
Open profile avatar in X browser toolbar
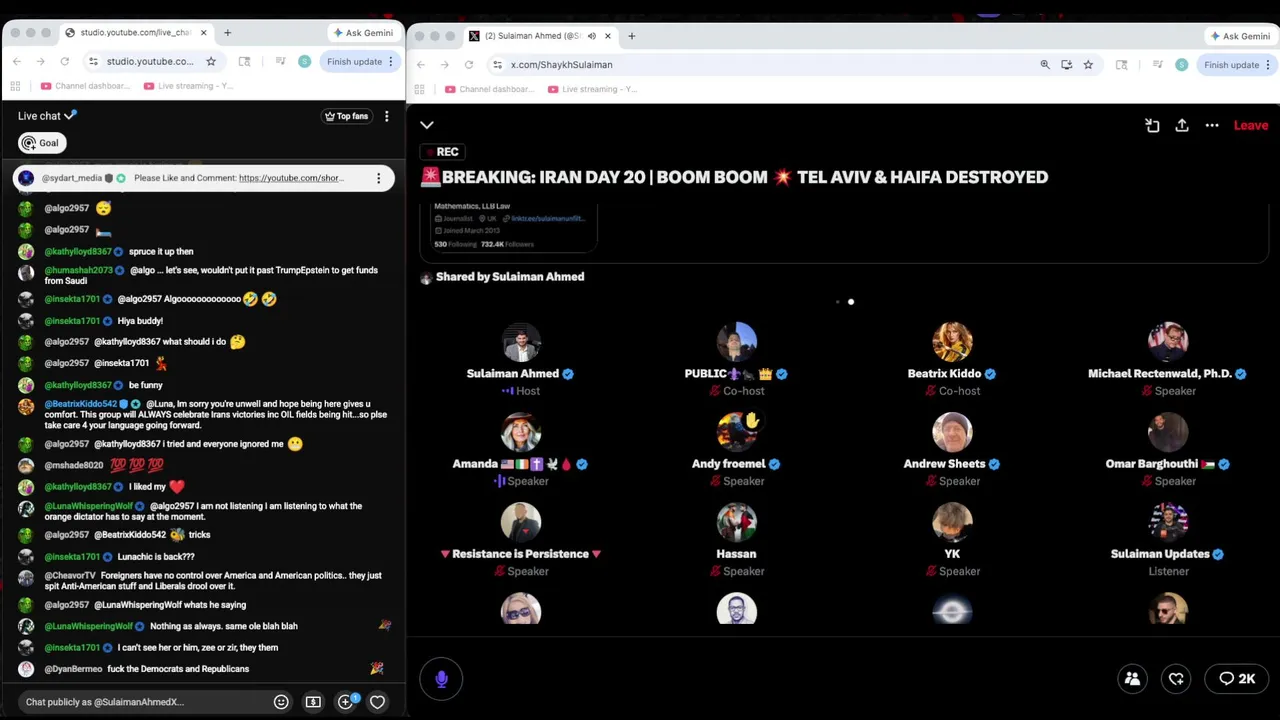(1182, 65)
